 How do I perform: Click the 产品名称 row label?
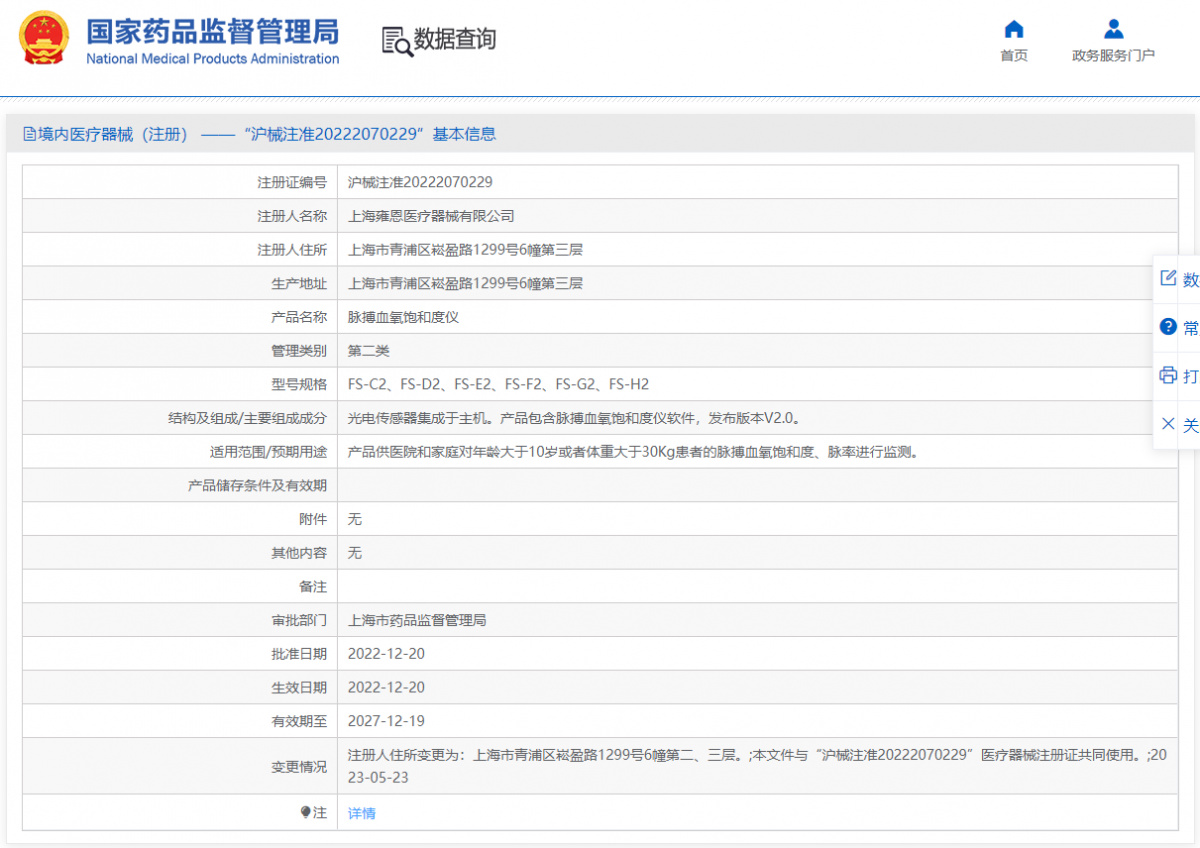[x=299, y=316]
